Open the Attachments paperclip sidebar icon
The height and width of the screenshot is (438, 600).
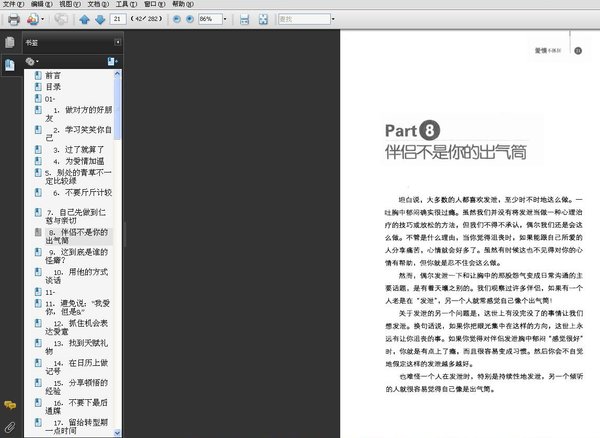point(10,427)
